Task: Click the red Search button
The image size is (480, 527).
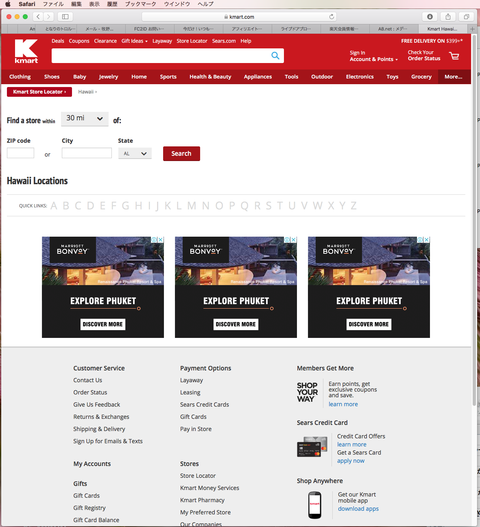Action: (x=182, y=154)
